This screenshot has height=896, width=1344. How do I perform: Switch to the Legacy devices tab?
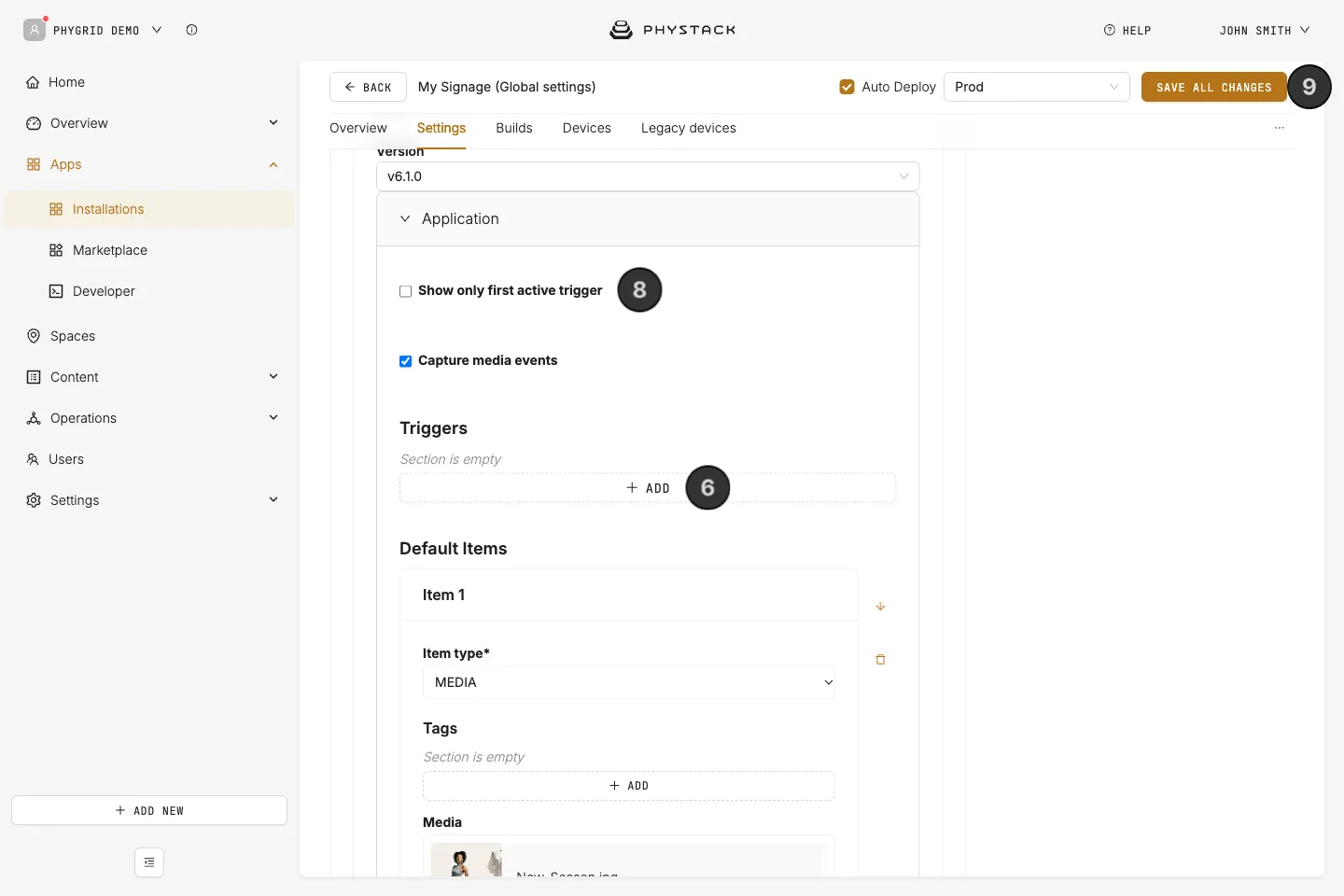pos(689,128)
